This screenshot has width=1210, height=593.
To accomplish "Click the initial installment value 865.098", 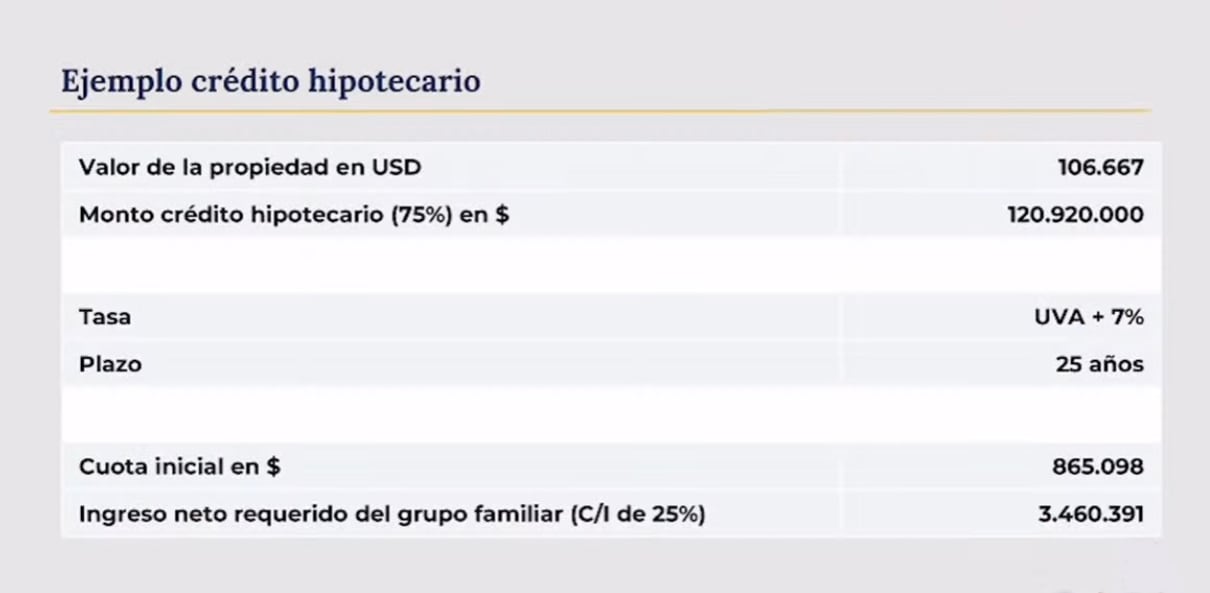I will click(x=1098, y=467).
